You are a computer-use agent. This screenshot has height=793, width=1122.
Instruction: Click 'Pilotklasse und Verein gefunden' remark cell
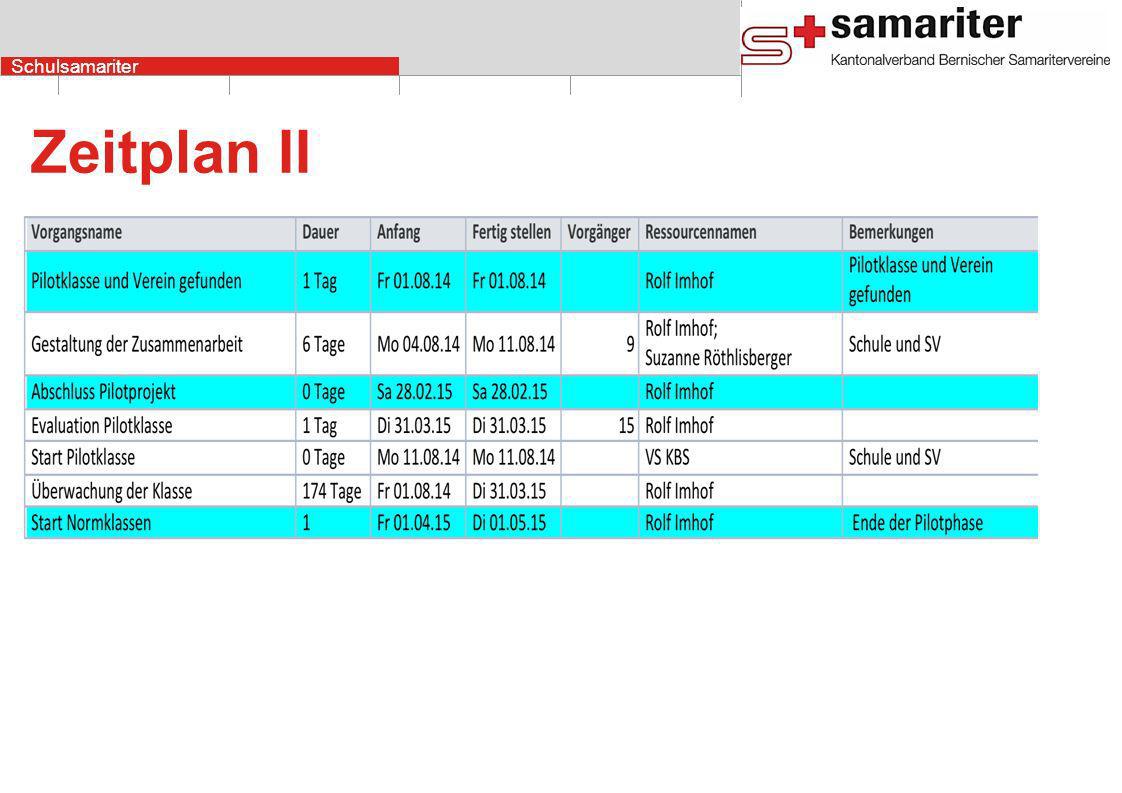pyautogui.click(x=940, y=281)
